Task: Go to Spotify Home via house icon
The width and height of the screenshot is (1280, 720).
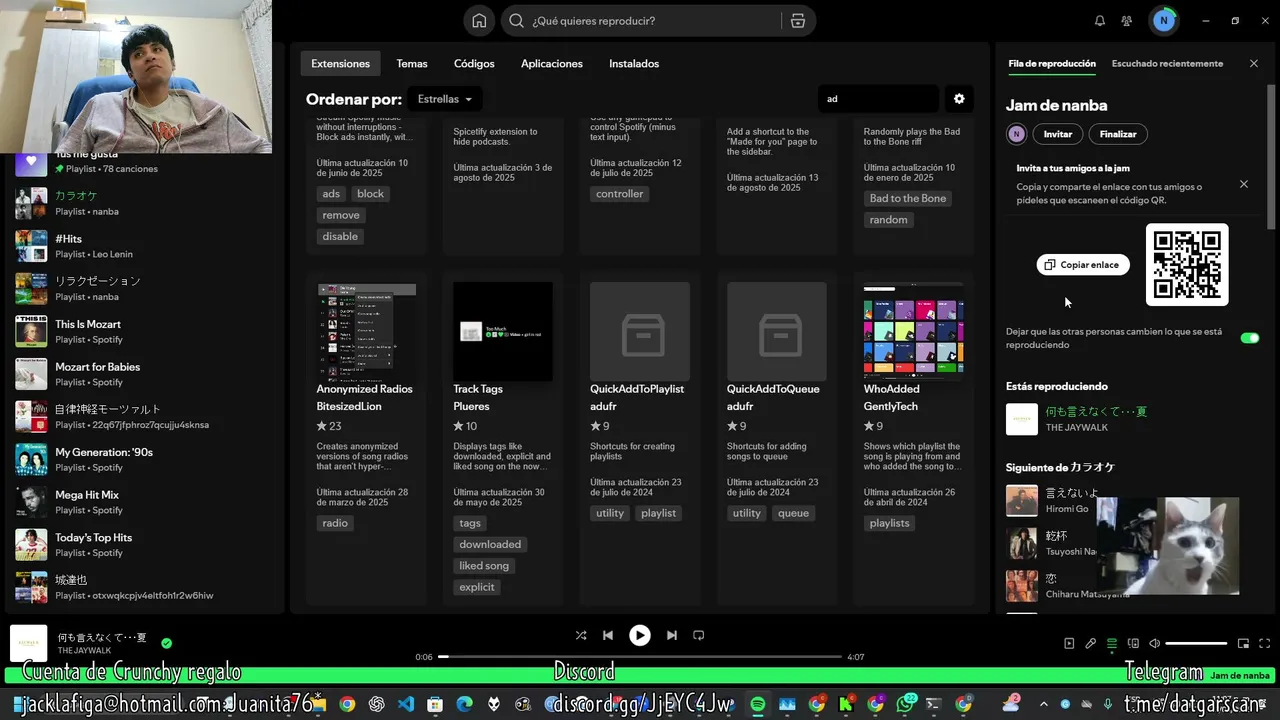Action: (x=479, y=21)
